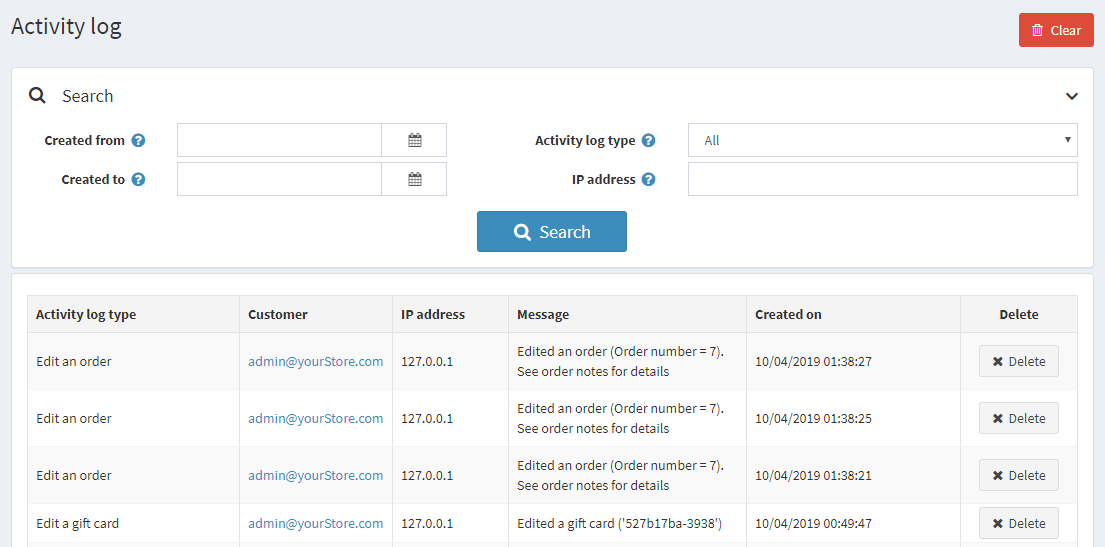Image resolution: width=1105 pixels, height=547 pixels.
Task: Click the trash icon on Clear button
Action: [x=1038, y=30]
